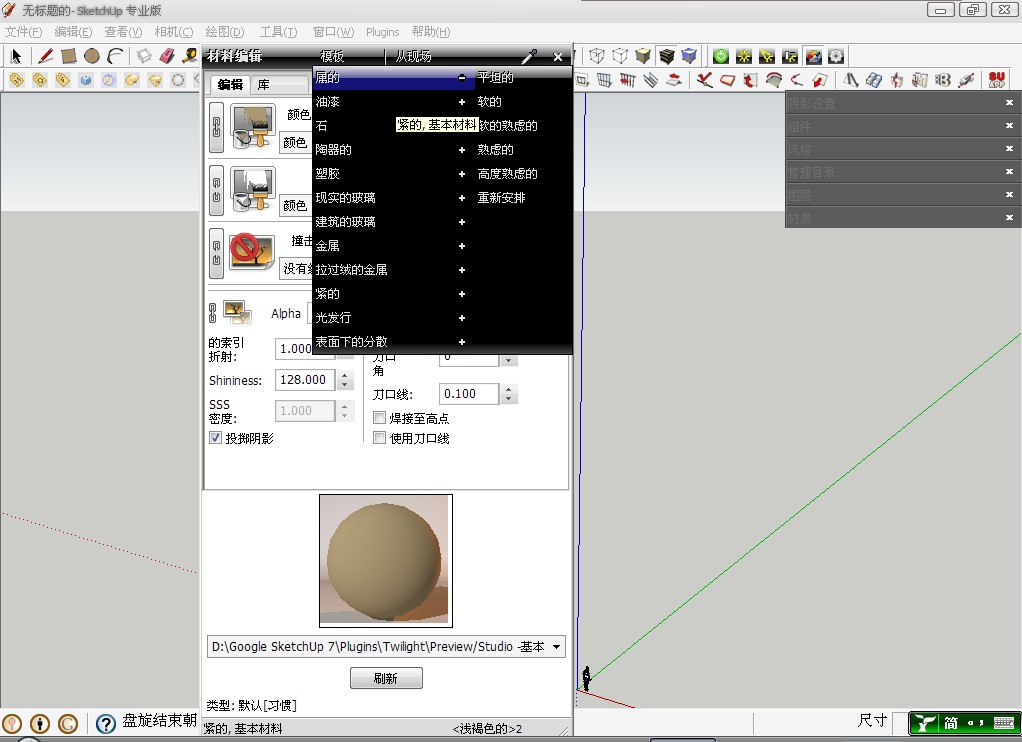This screenshot has width=1022, height=742.
Task: Select the 编辑 edit tab
Action: tap(230, 85)
